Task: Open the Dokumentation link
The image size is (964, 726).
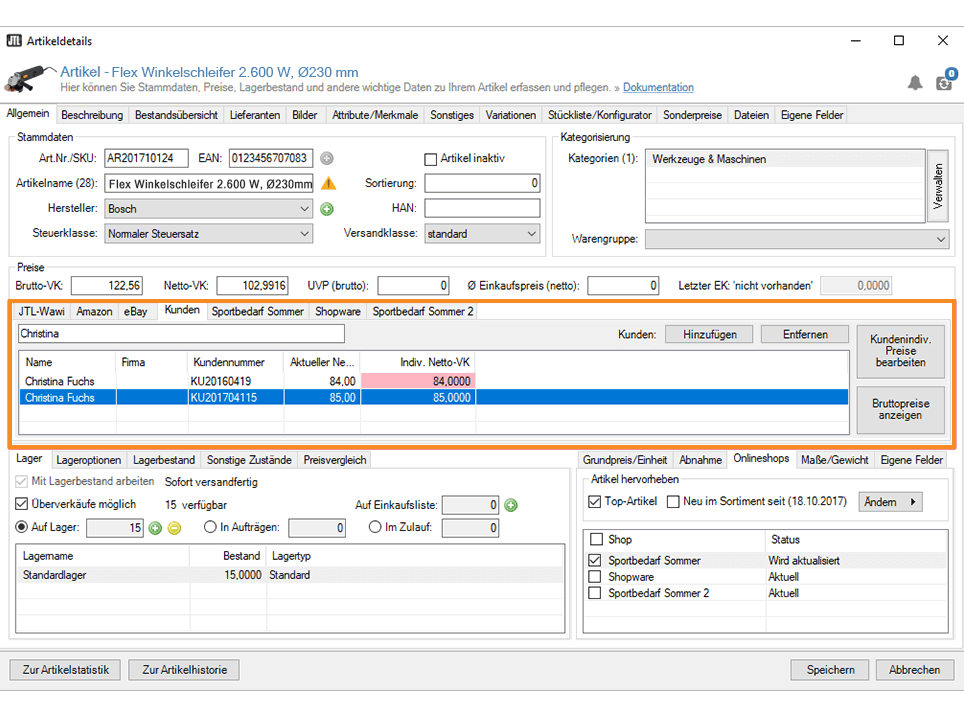Action: click(658, 88)
